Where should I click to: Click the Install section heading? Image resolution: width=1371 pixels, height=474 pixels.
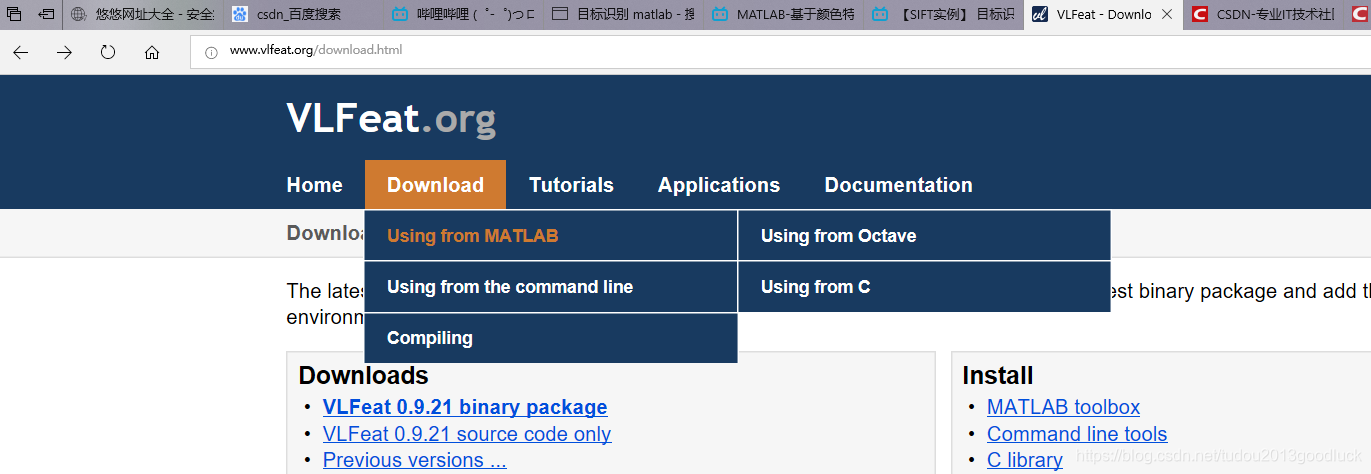[998, 375]
